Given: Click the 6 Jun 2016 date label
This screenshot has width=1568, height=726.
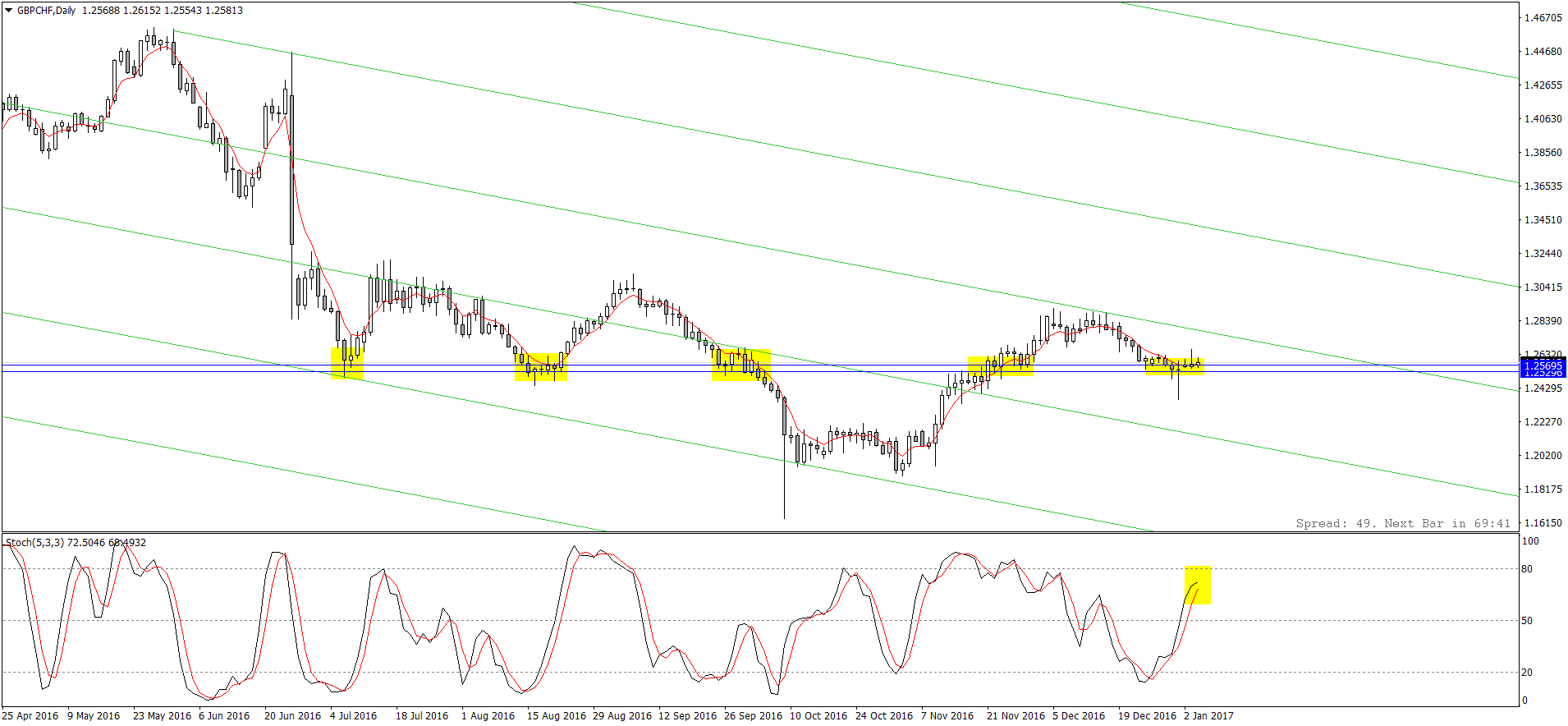Looking at the screenshot, I should [x=224, y=715].
